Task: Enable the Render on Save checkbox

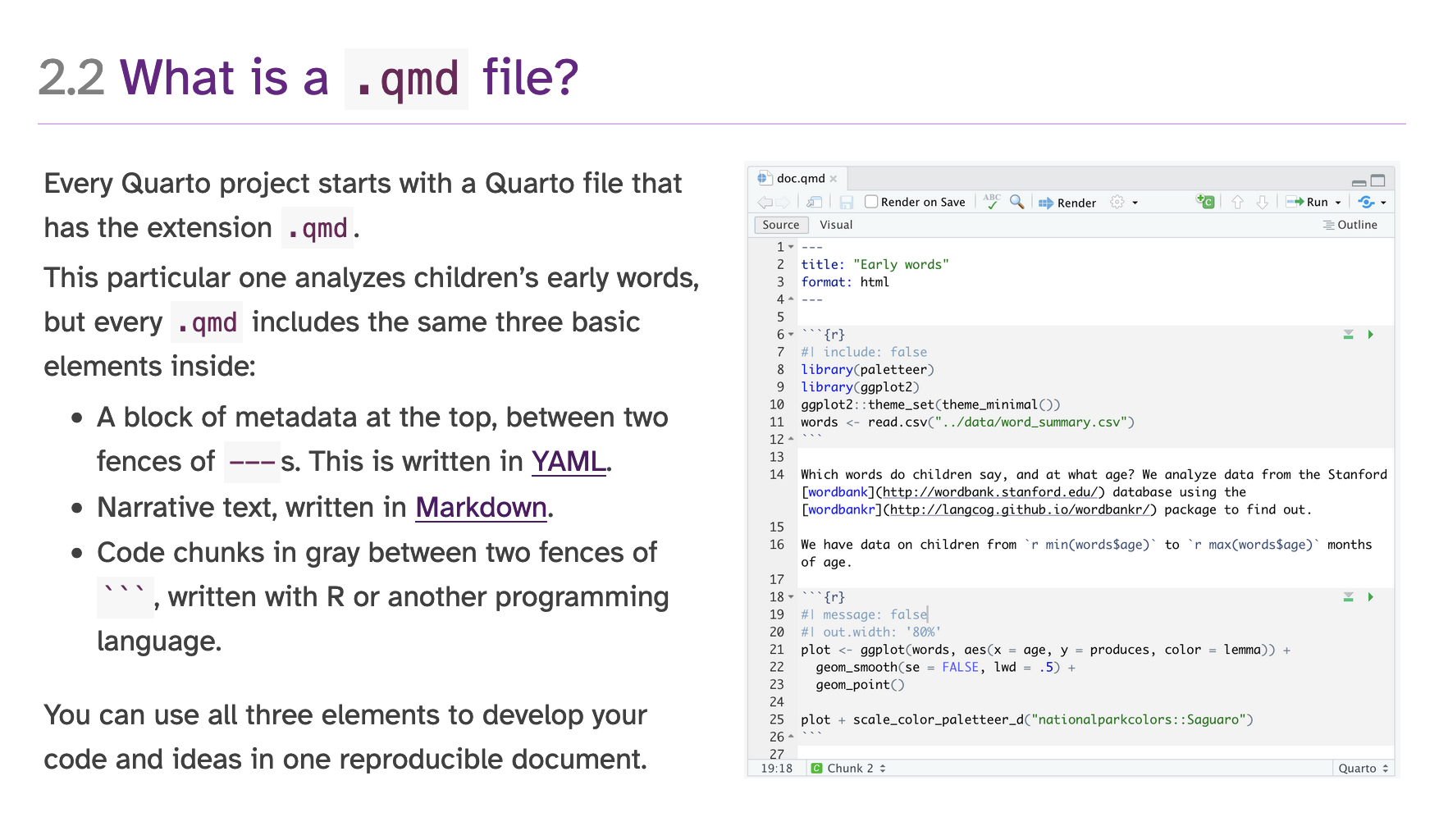Action: click(x=871, y=202)
